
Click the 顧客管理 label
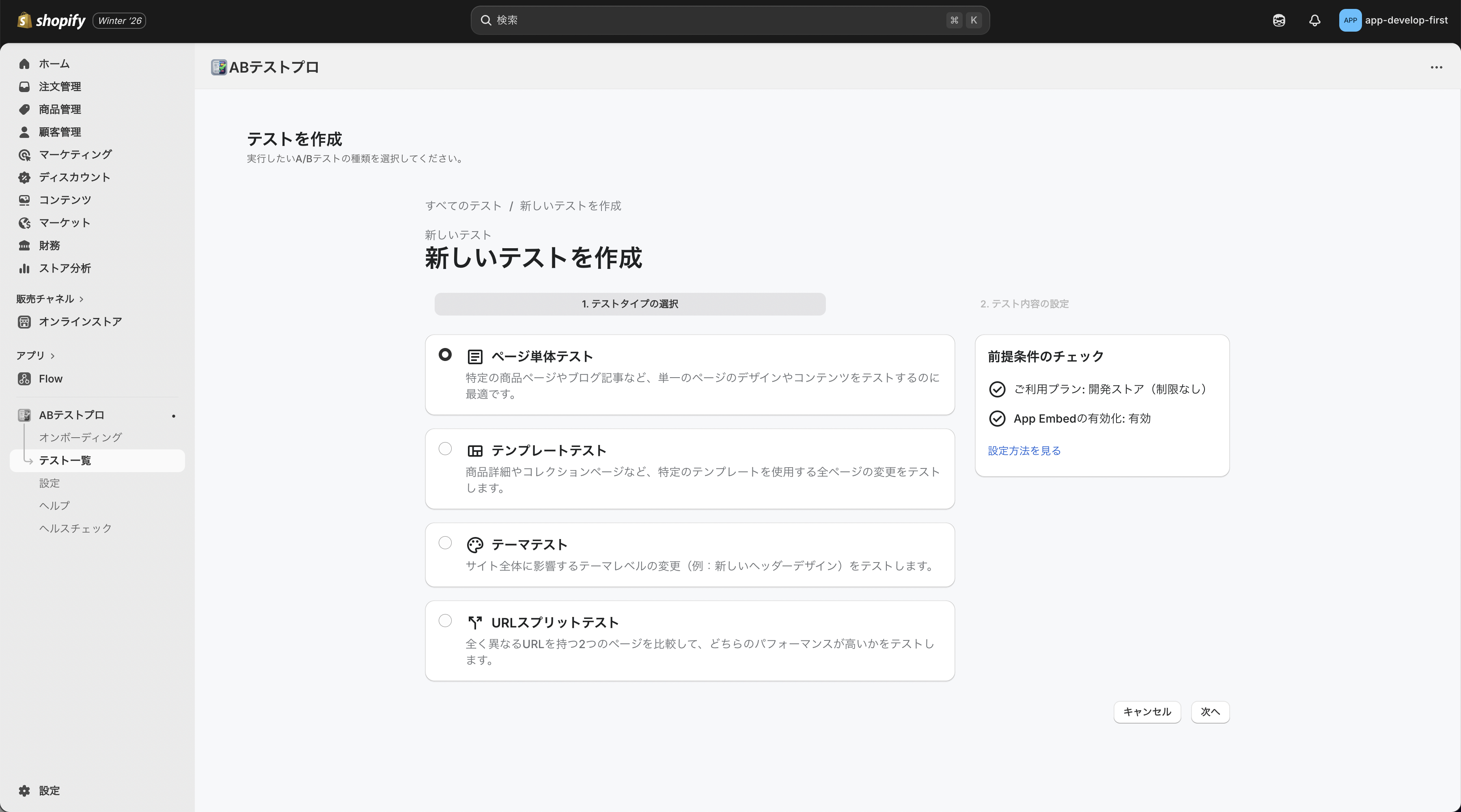(60, 132)
